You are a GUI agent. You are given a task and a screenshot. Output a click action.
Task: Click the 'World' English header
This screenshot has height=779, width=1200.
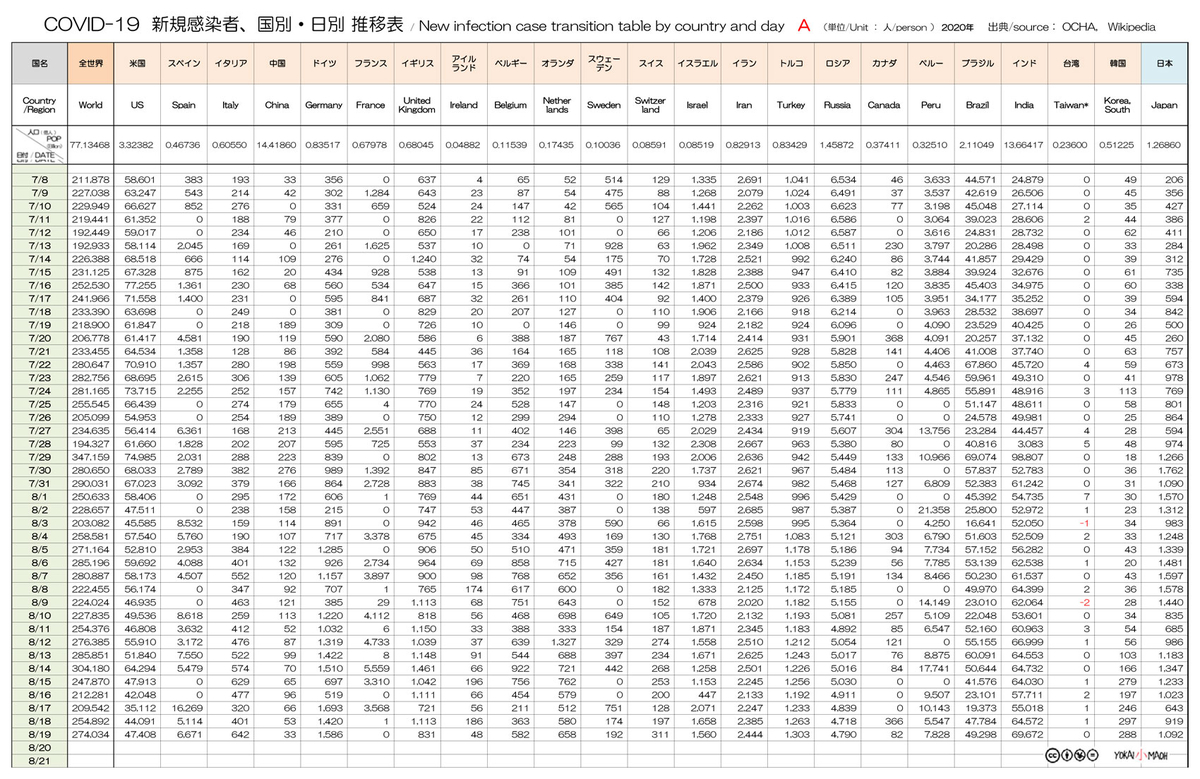click(x=90, y=105)
